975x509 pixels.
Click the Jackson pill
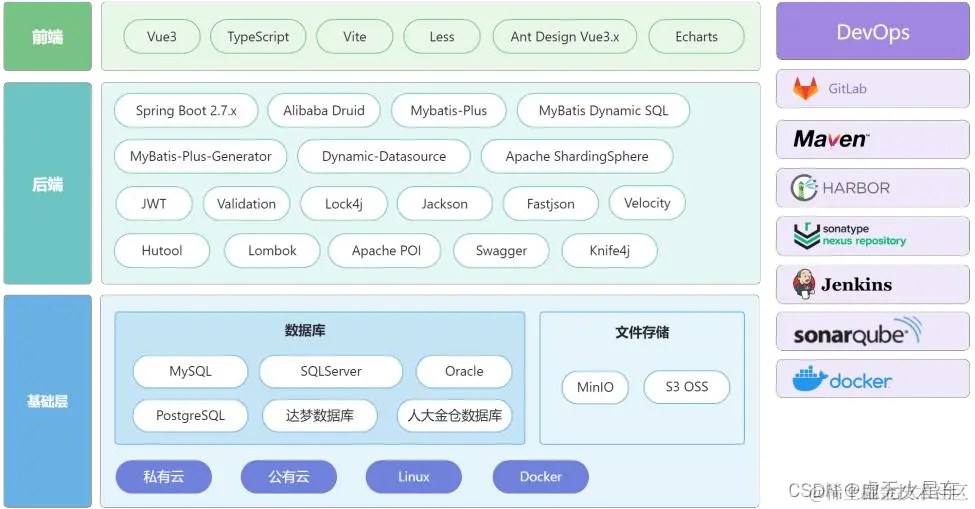pyautogui.click(x=445, y=203)
